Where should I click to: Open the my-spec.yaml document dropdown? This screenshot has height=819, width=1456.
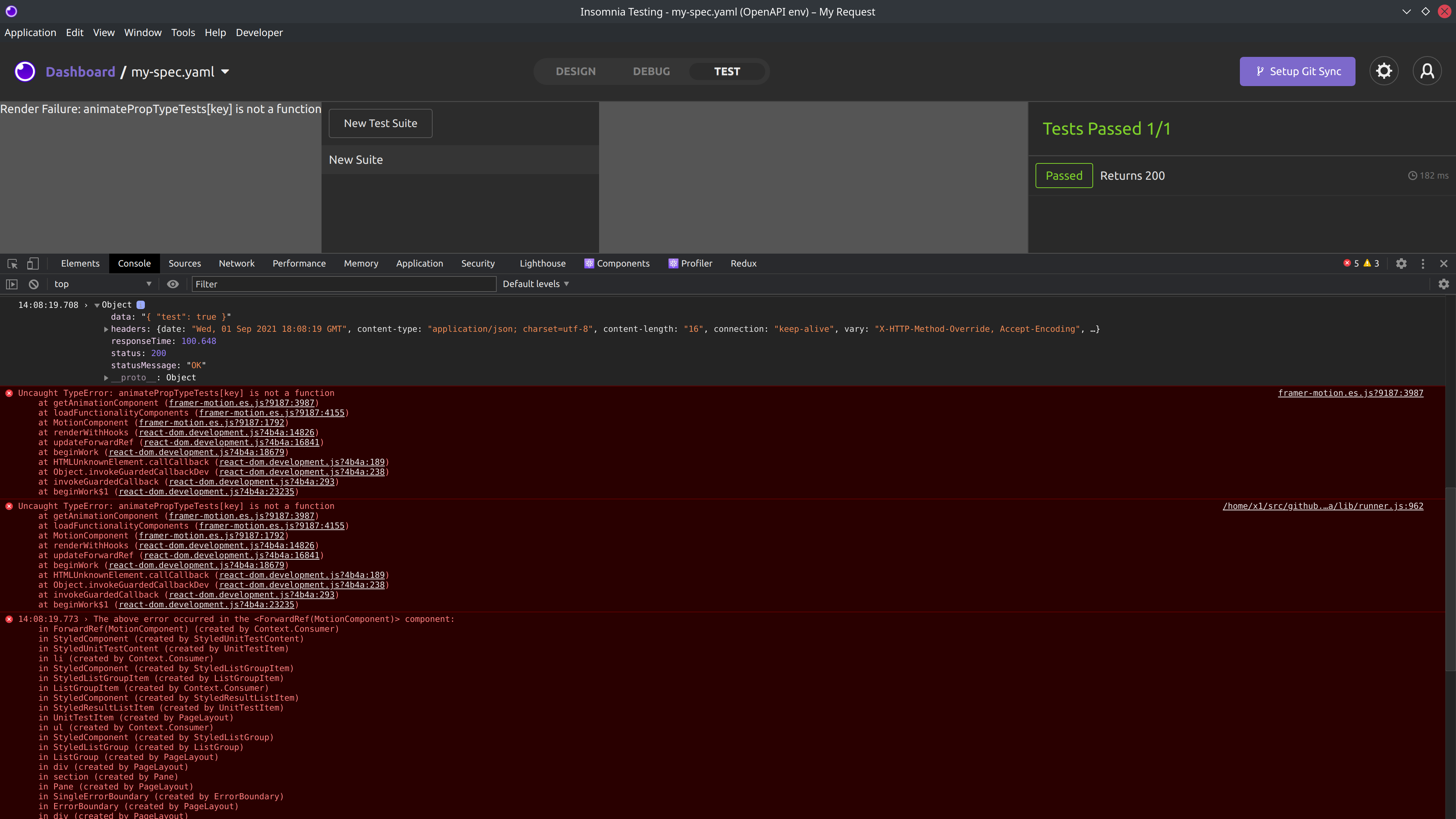(x=225, y=72)
